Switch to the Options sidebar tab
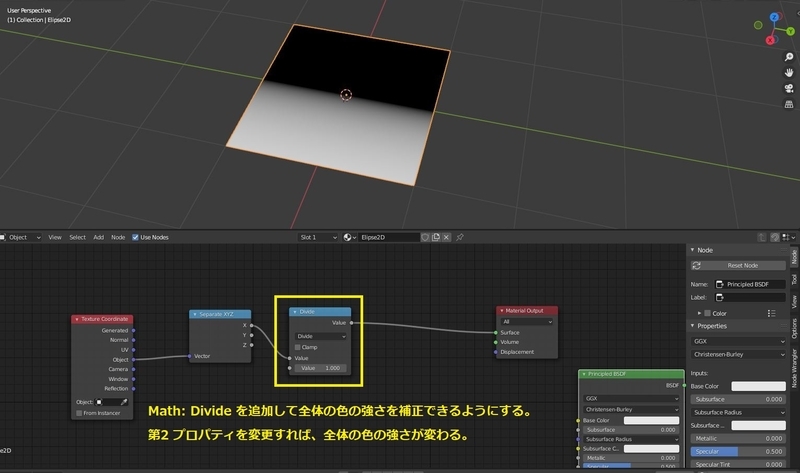The height and width of the screenshot is (473, 800). [794, 328]
